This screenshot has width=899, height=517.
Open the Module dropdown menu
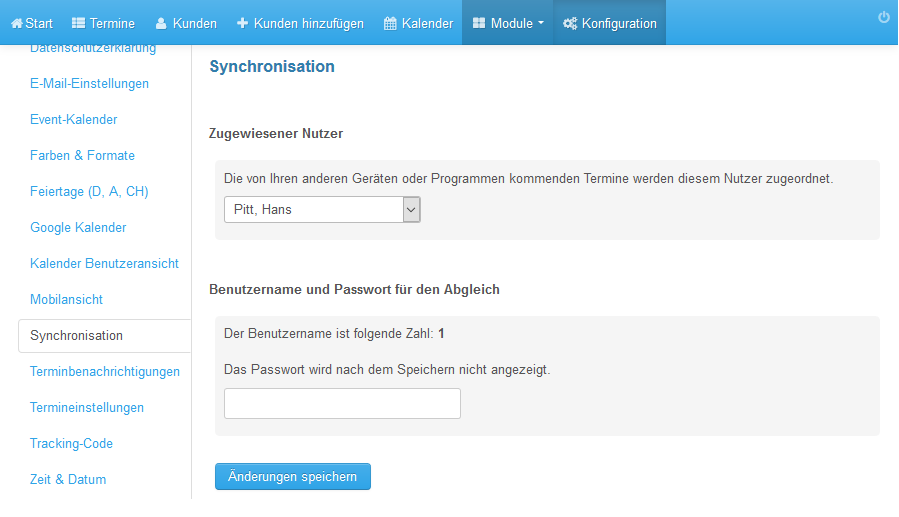pos(507,23)
